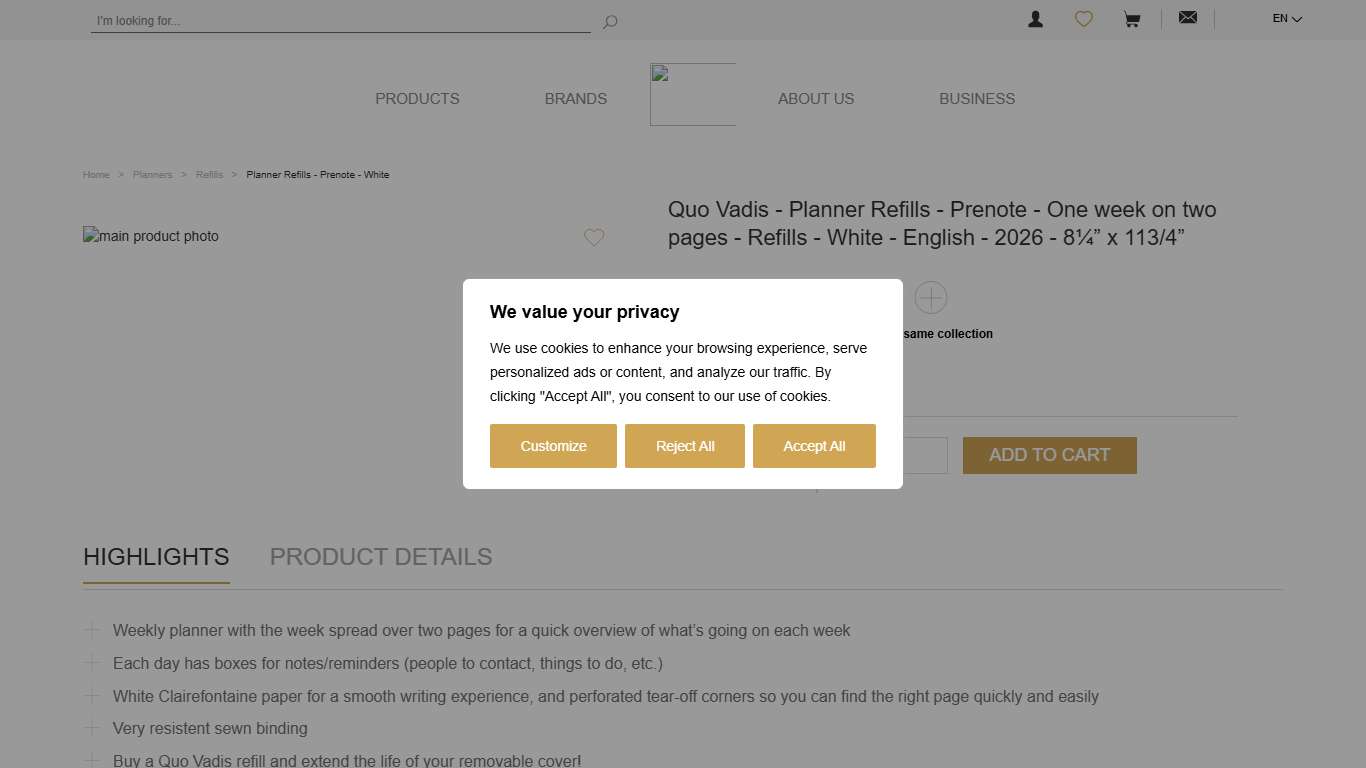The image size is (1366, 768).
Task: Expand the Products menu
Action: [417, 98]
